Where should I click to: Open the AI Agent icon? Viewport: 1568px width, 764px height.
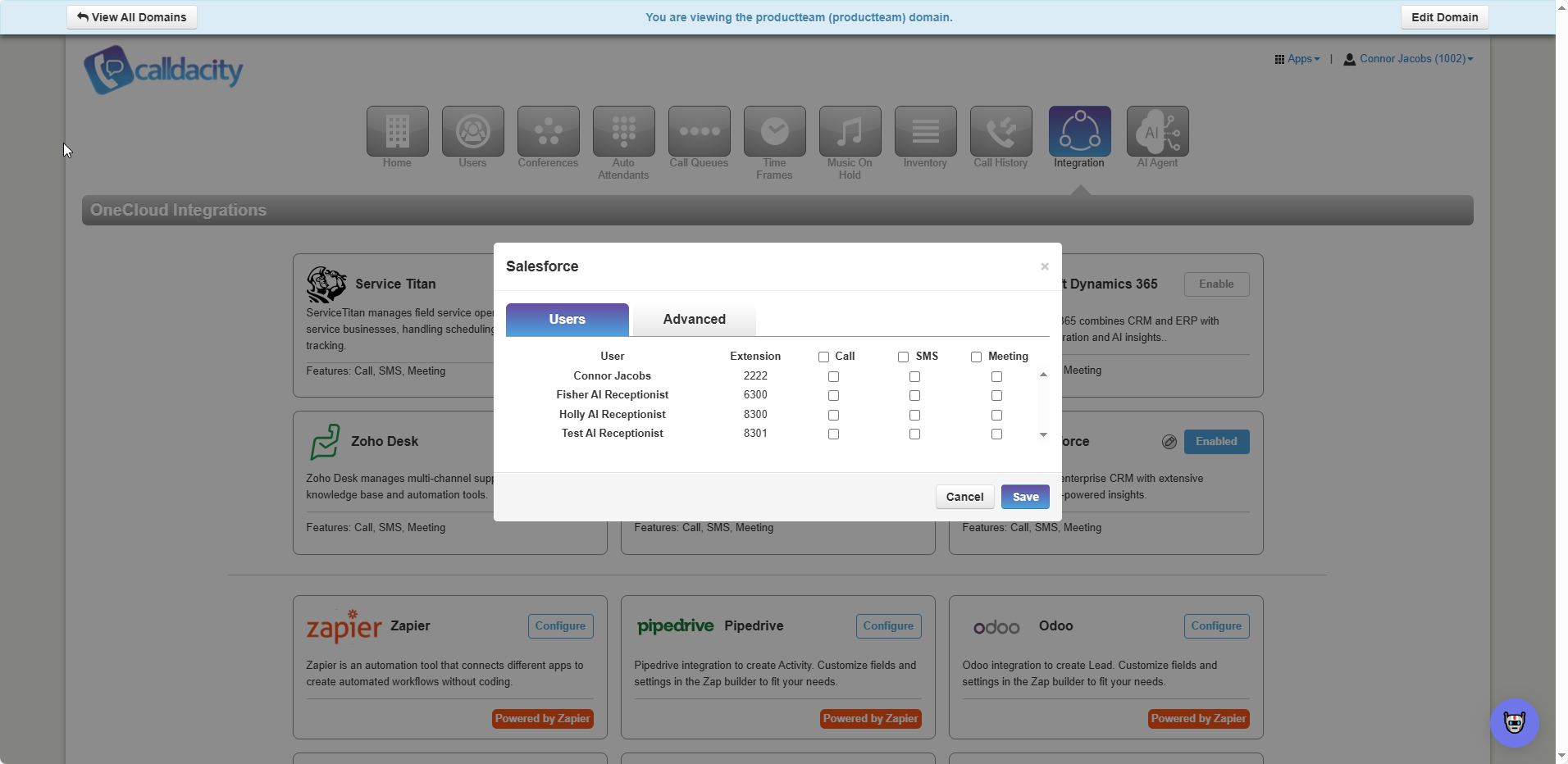pyautogui.click(x=1157, y=131)
